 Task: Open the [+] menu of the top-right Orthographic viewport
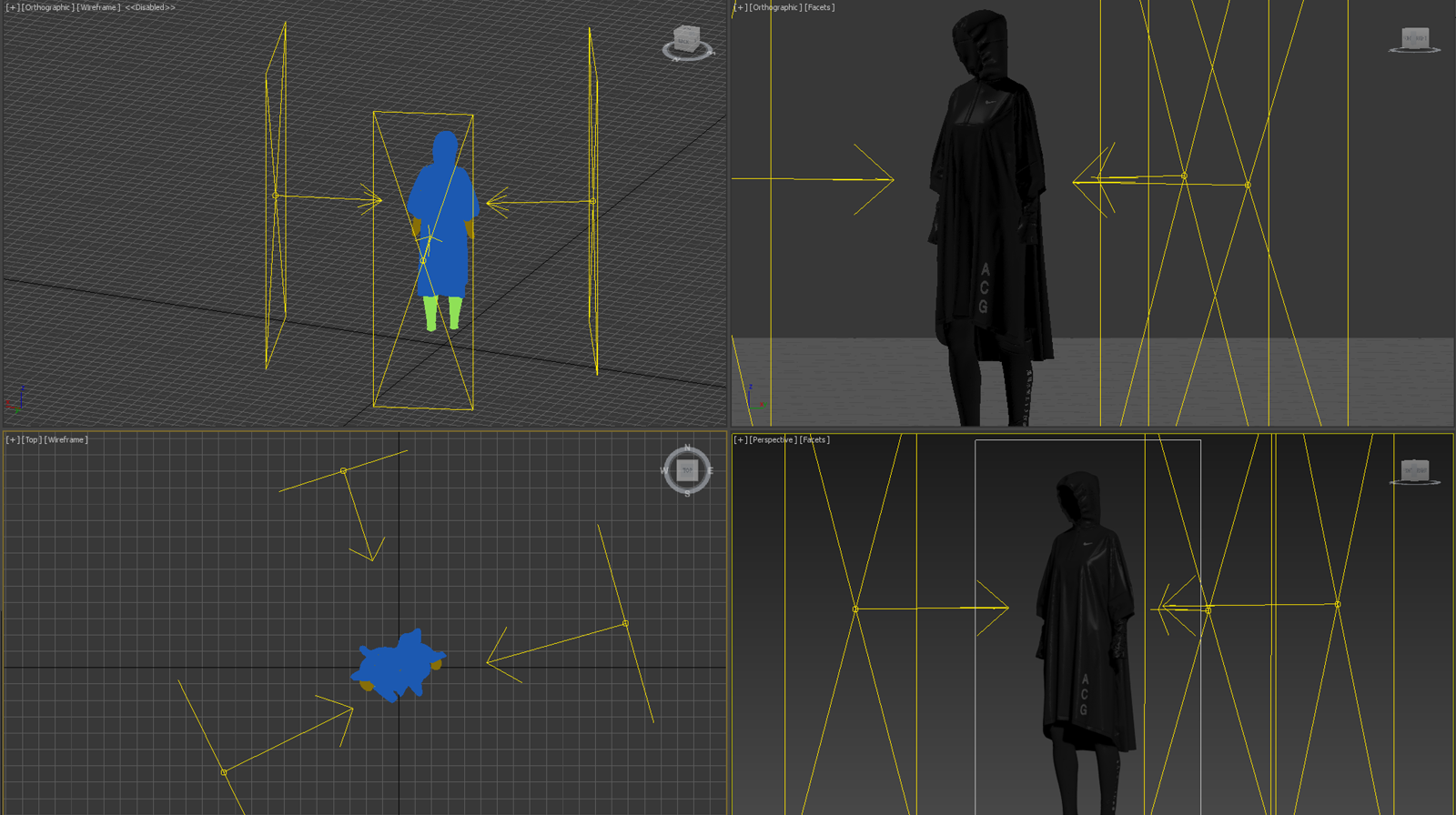(740, 7)
